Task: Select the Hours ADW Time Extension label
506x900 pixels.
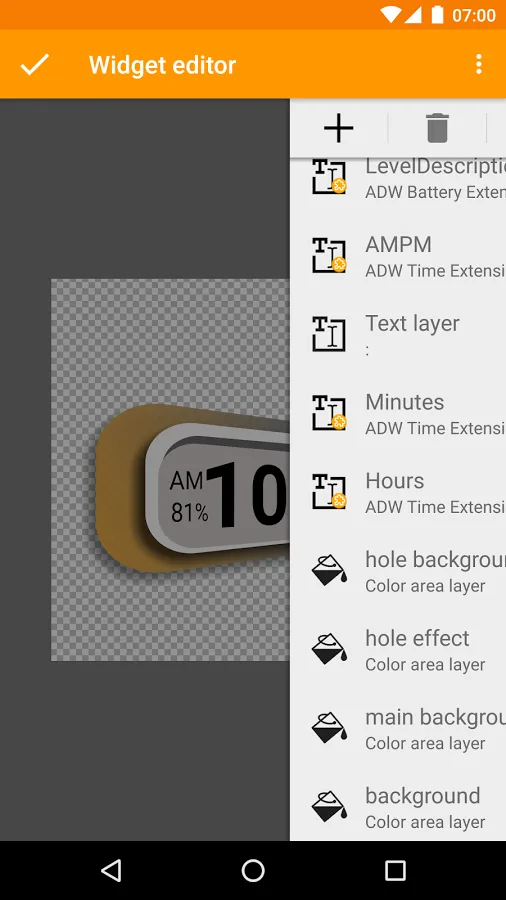Action: (x=435, y=507)
